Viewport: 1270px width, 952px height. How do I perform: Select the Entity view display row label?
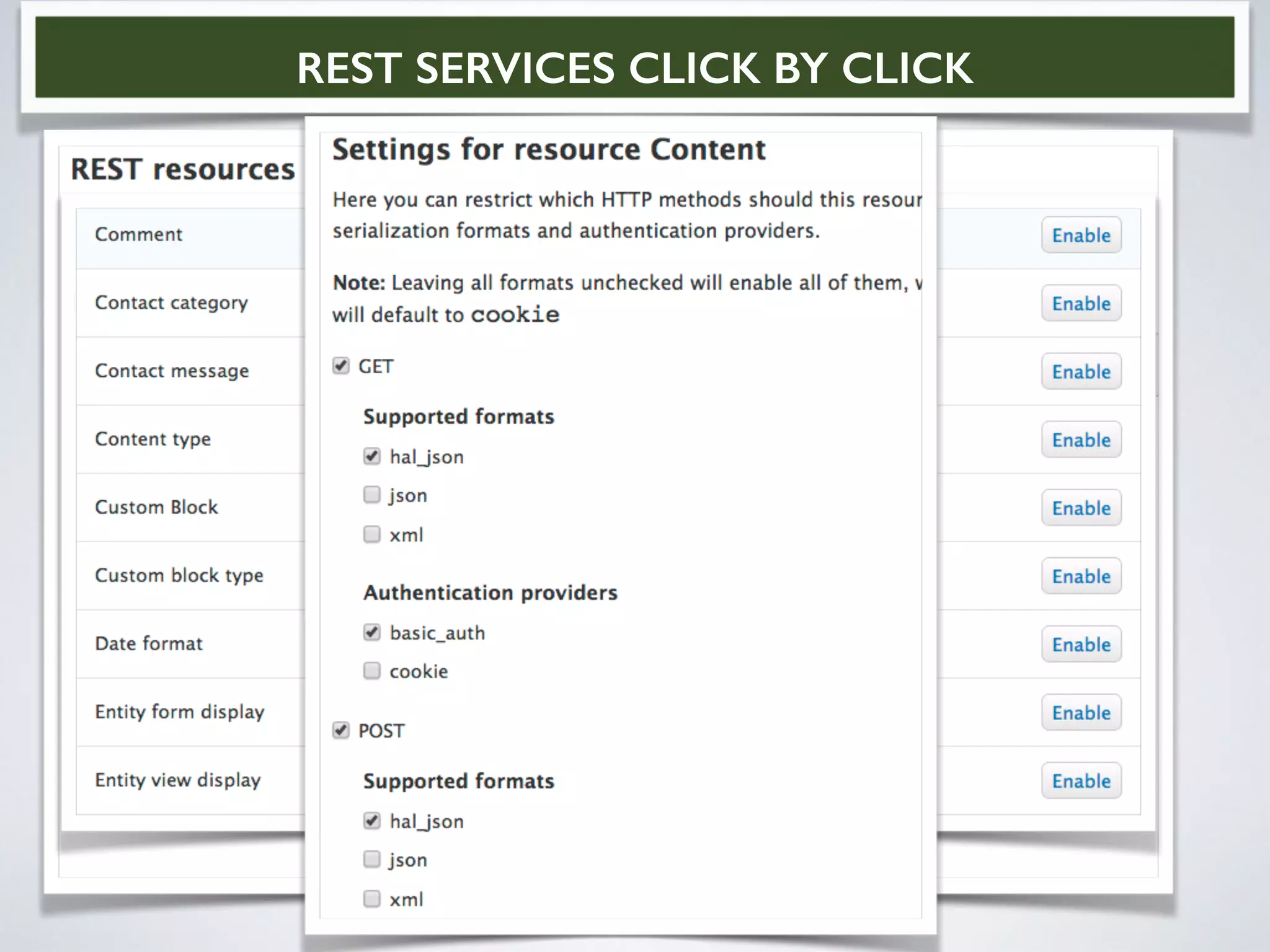click(178, 780)
